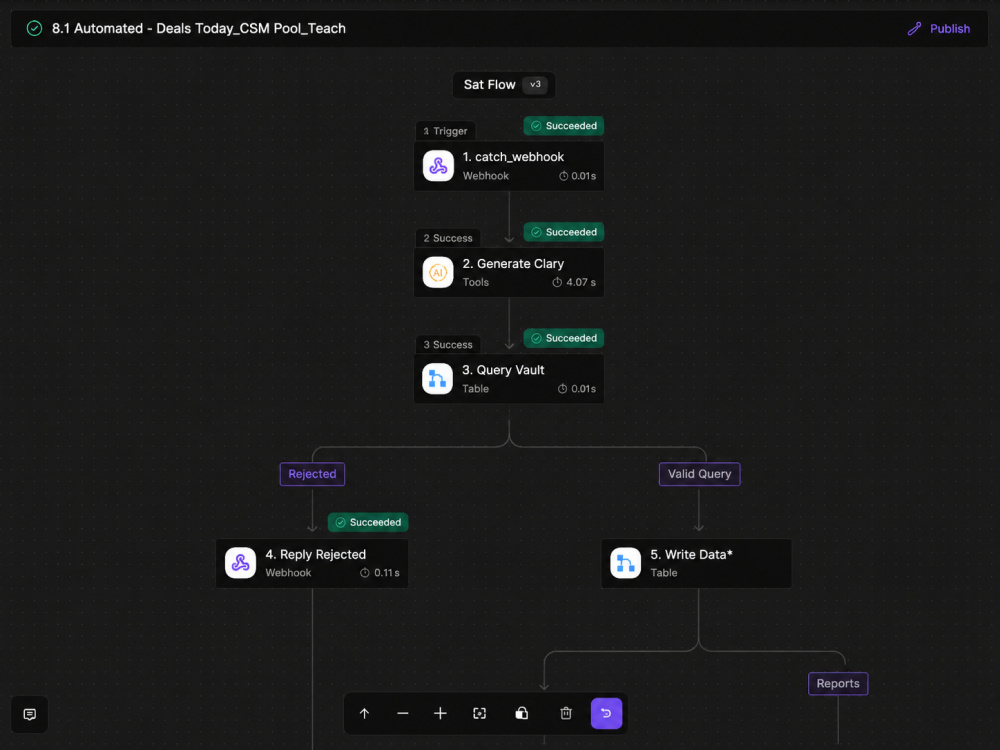1000x750 pixels.
Task: Open the comments panel icon
Action: [x=29, y=714]
